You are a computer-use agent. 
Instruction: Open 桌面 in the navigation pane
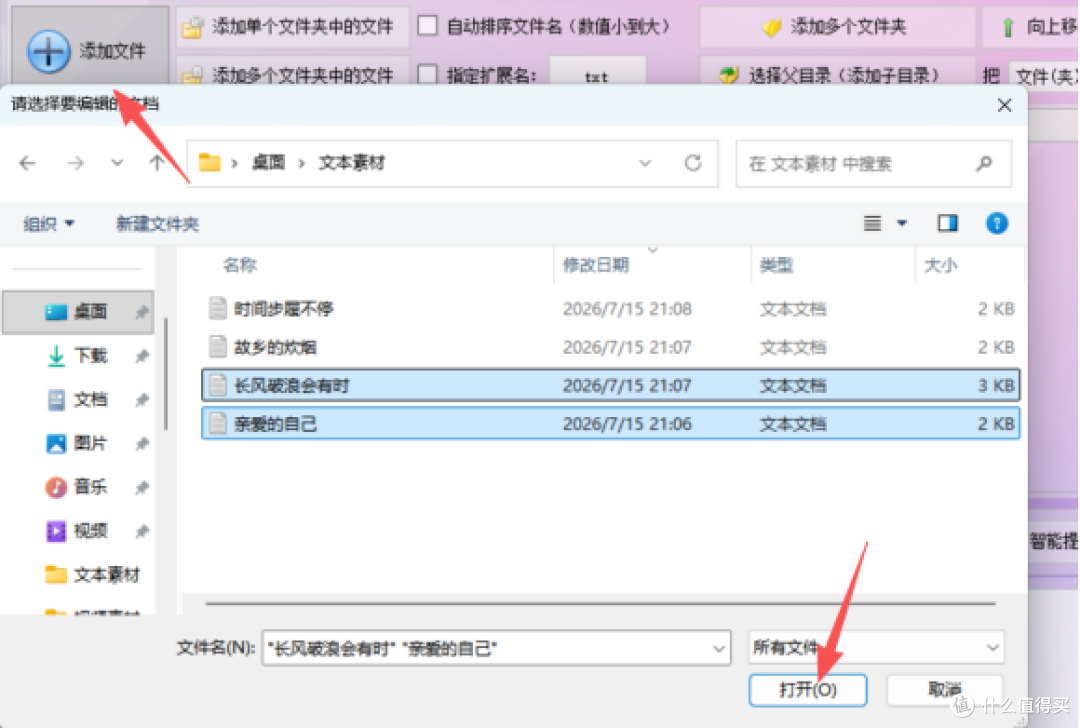pyautogui.click(x=78, y=312)
